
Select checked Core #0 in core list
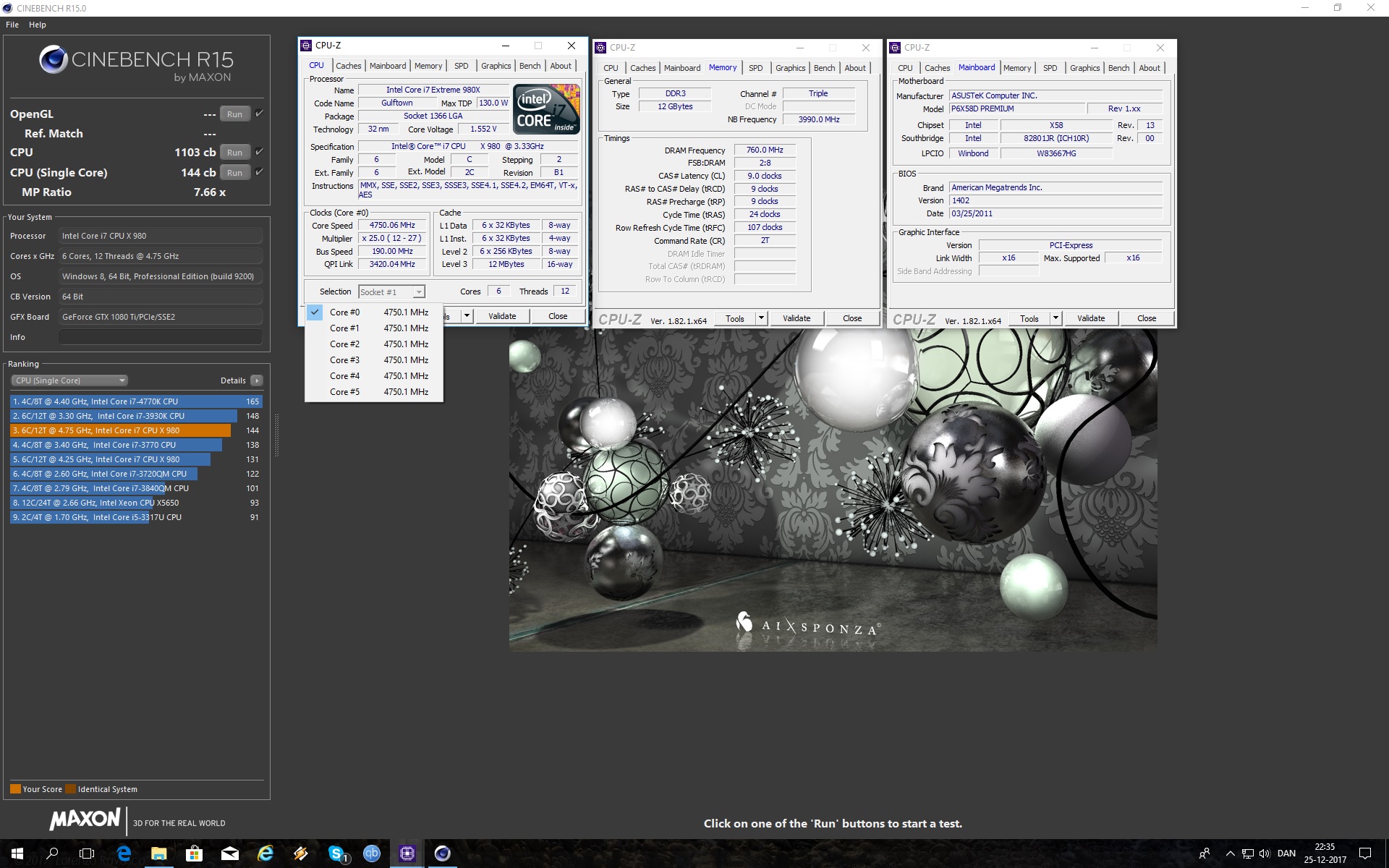(374, 312)
